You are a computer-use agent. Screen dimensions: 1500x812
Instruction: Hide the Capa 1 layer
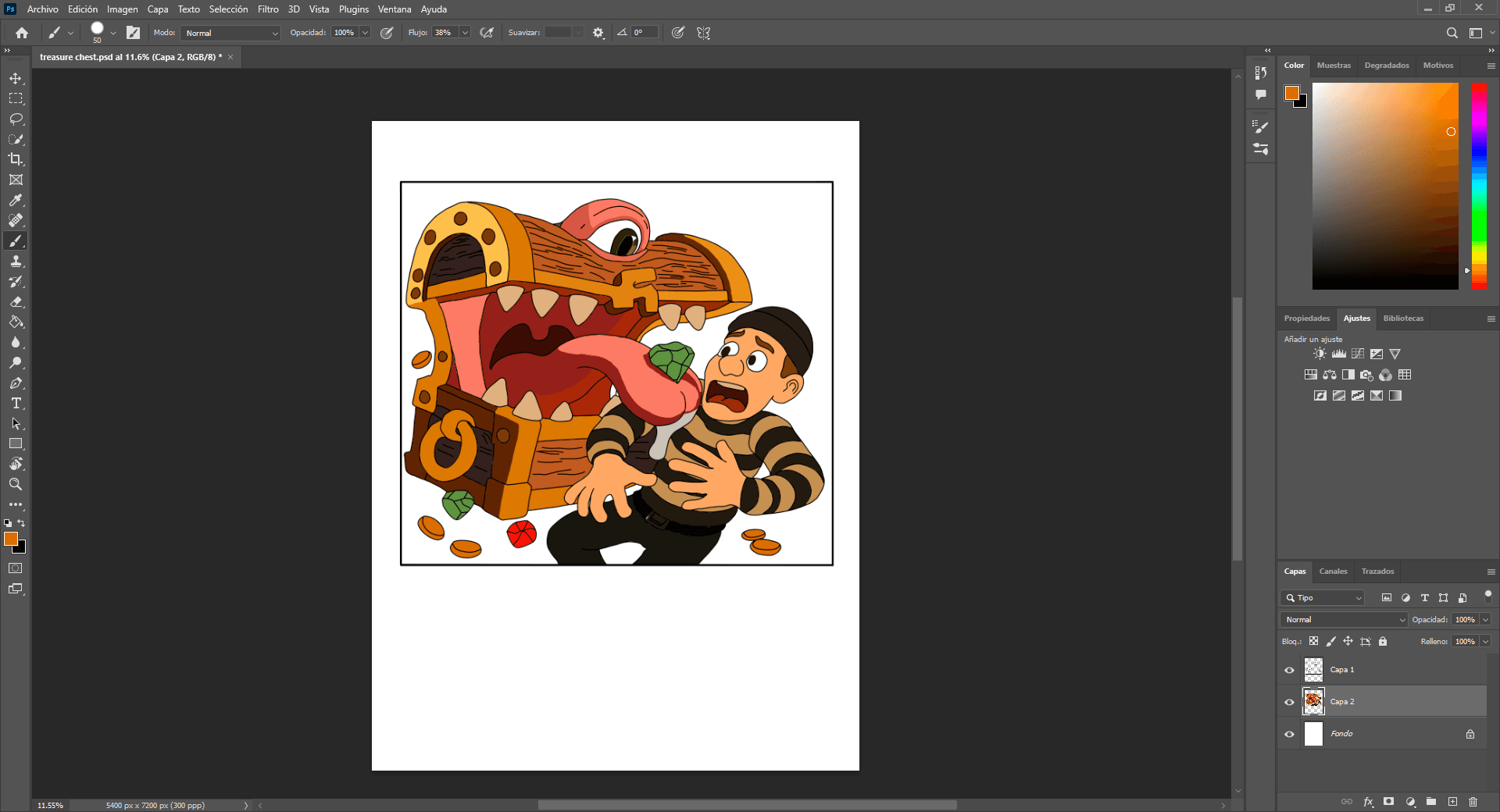(x=1289, y=670)
